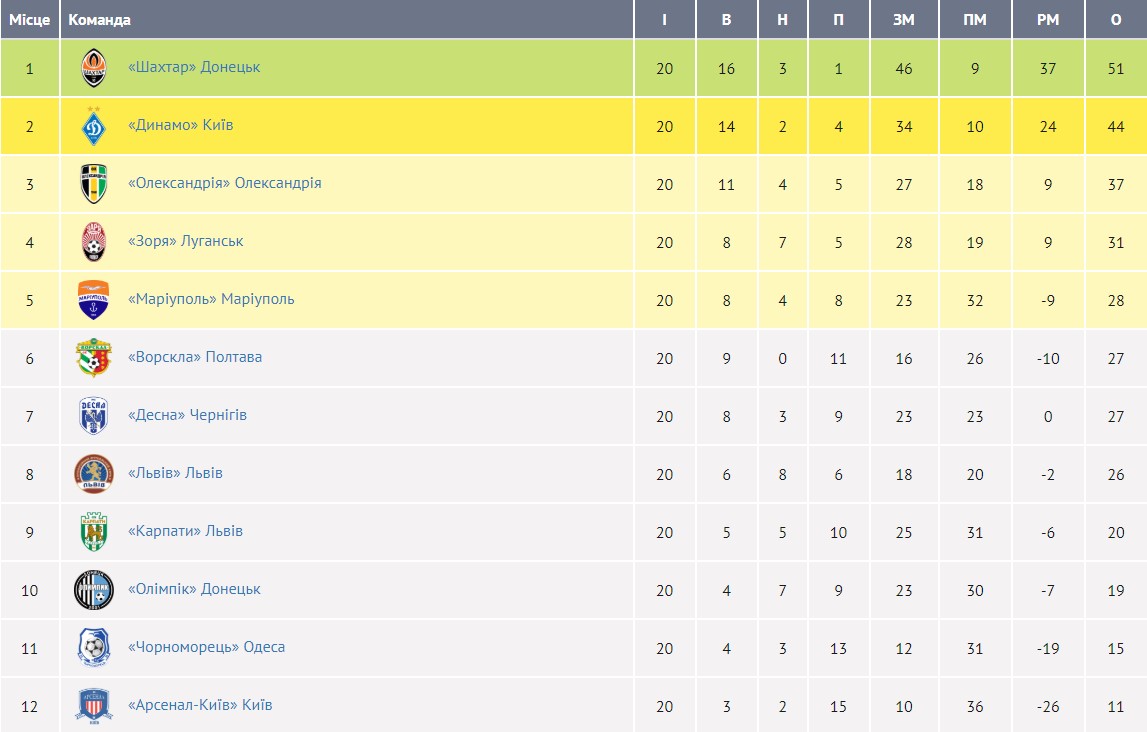Click the Chornomorets Odesa club crest
This screenshot has height=732, width=1147.
pos(93,648)
